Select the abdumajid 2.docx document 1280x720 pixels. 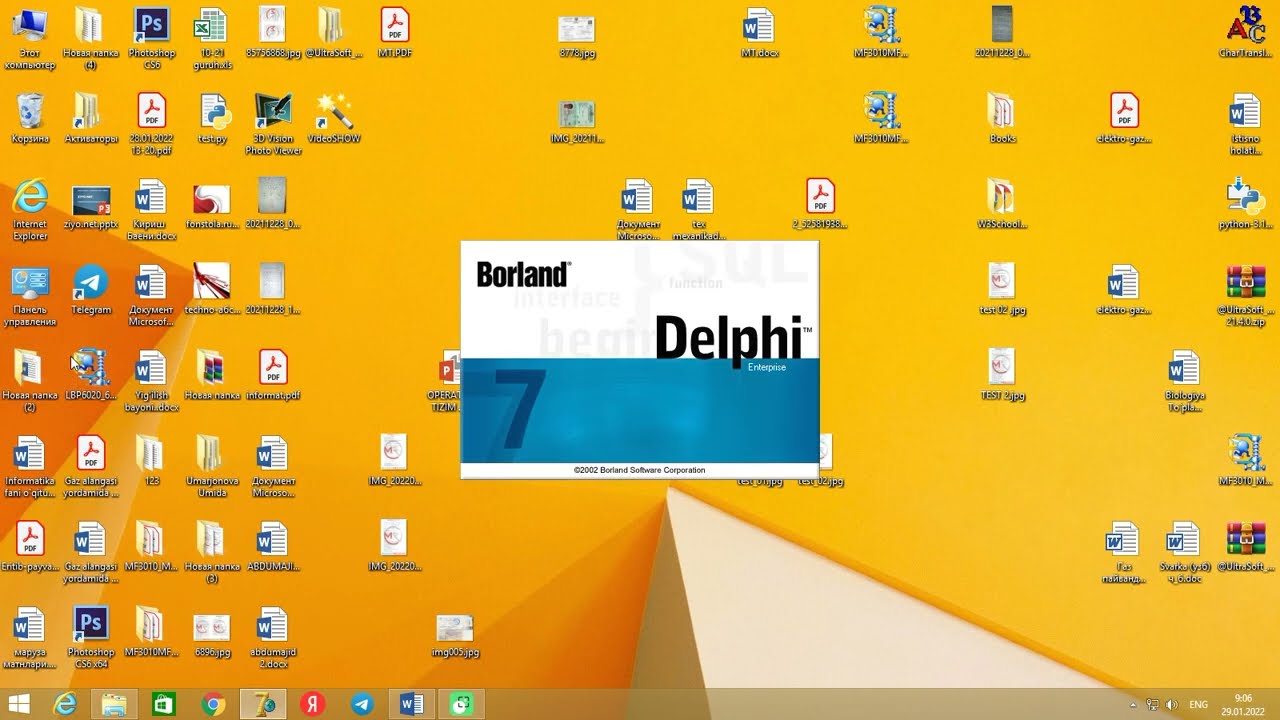pos(273,637)
